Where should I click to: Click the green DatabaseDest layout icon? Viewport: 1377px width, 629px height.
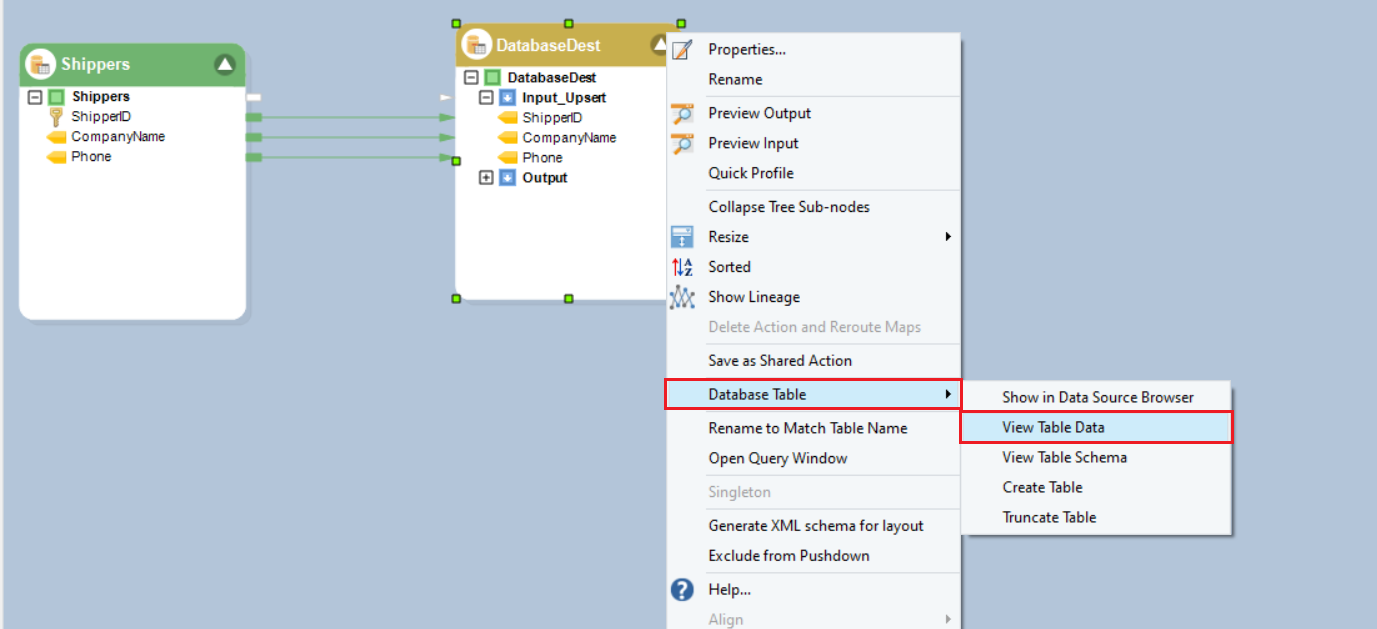coord(492,77)
